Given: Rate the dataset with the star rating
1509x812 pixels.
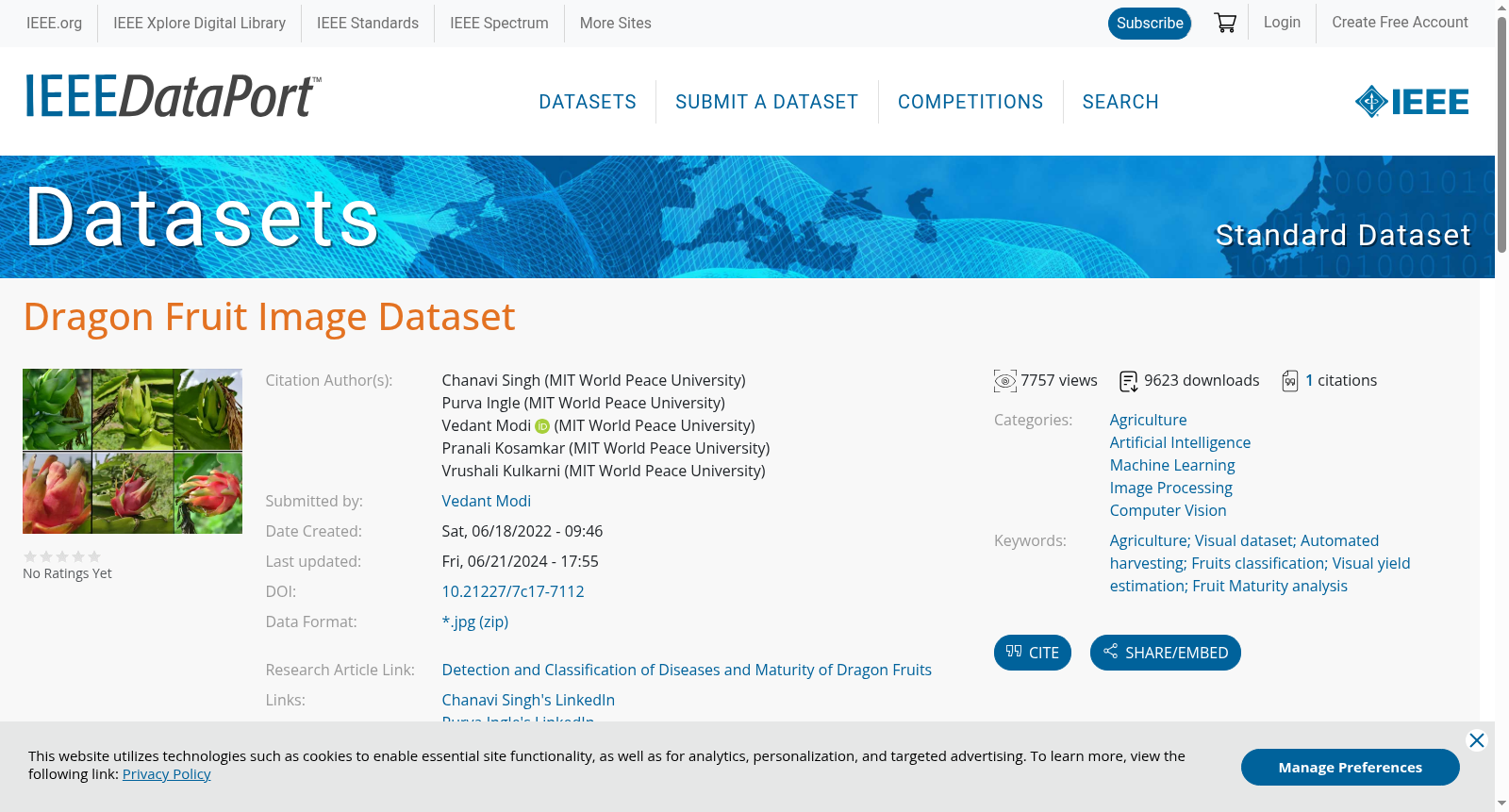Looking at the screenshot, I should [62, 556].
